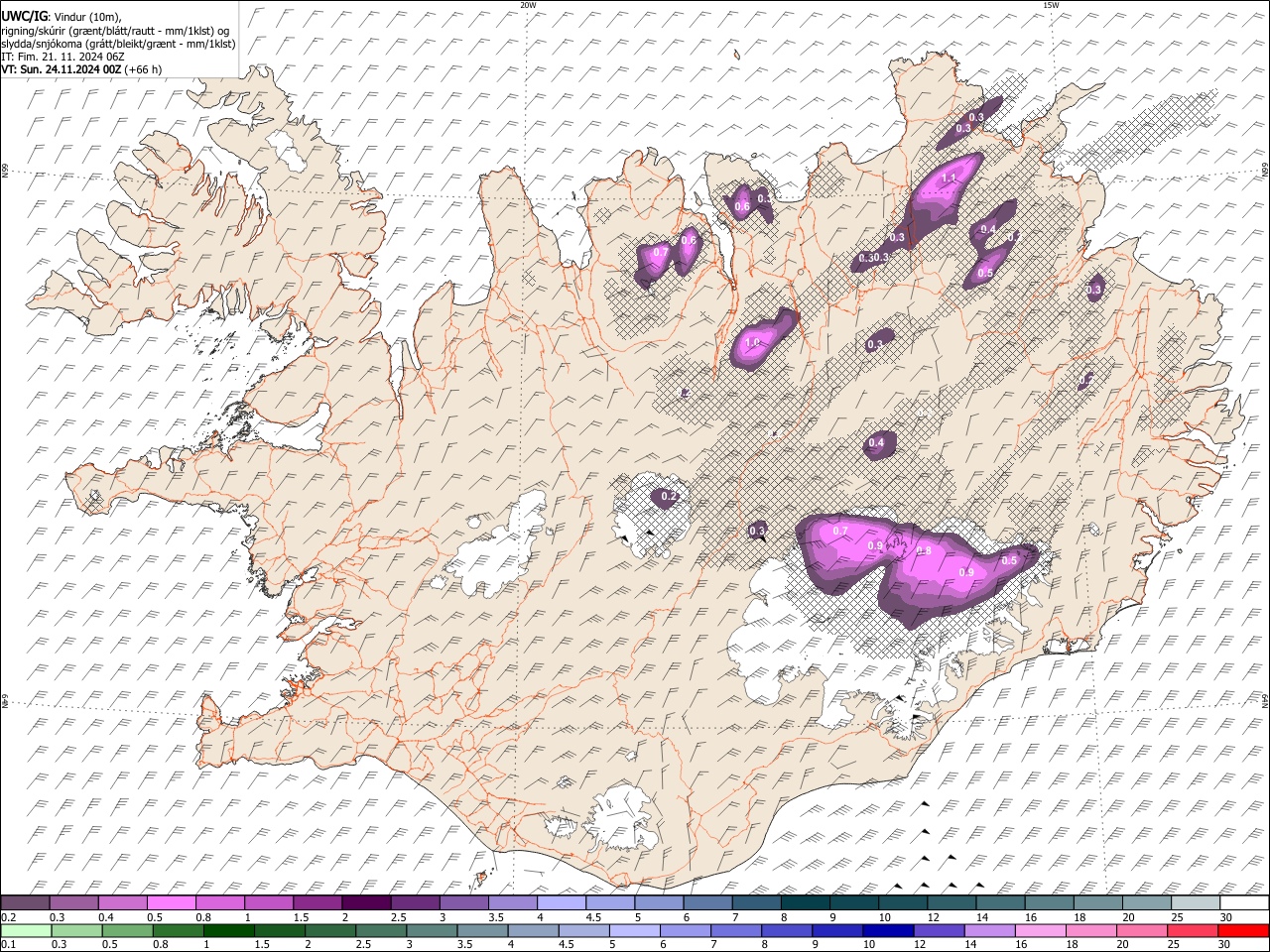Click the '0.1' label under the rain legend

8,944
